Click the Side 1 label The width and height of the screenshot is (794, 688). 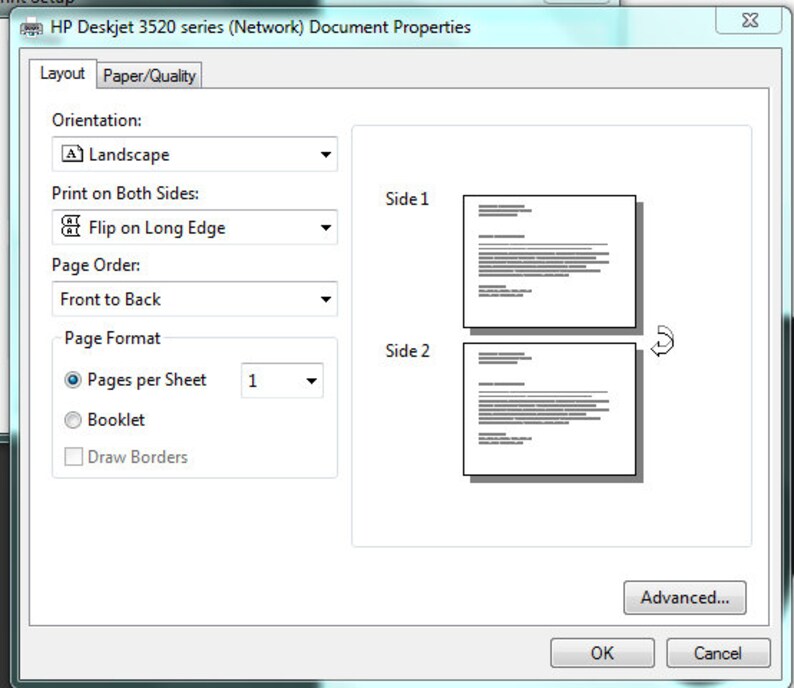point(407,199)
